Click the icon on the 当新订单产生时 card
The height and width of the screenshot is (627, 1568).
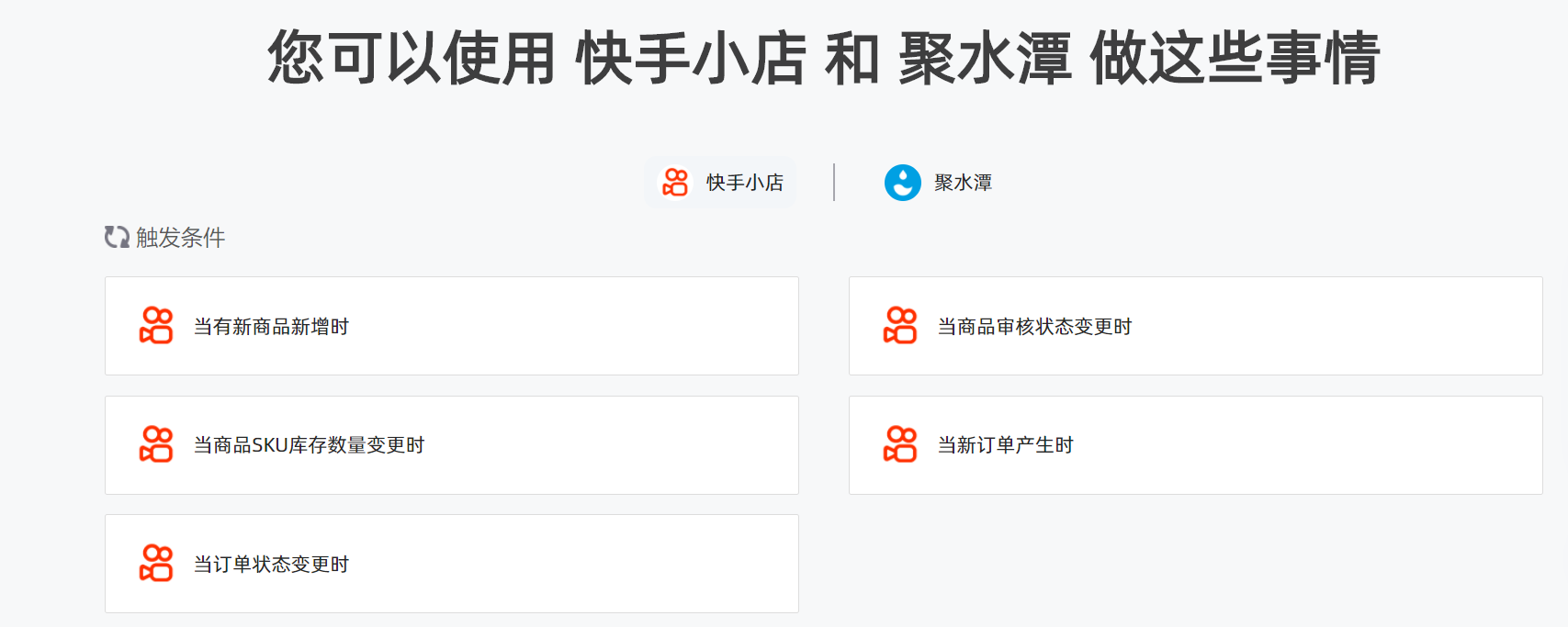coord(900,444)
